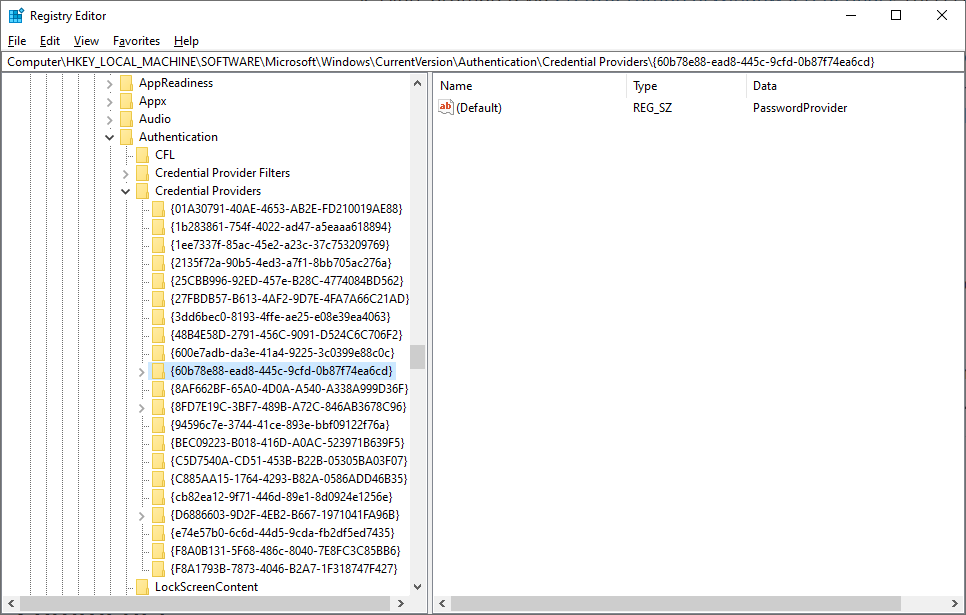This screenshot has height=615, width=966.
Task: Open the View menu
Action: pyautogui.click(x=85, y=41)
